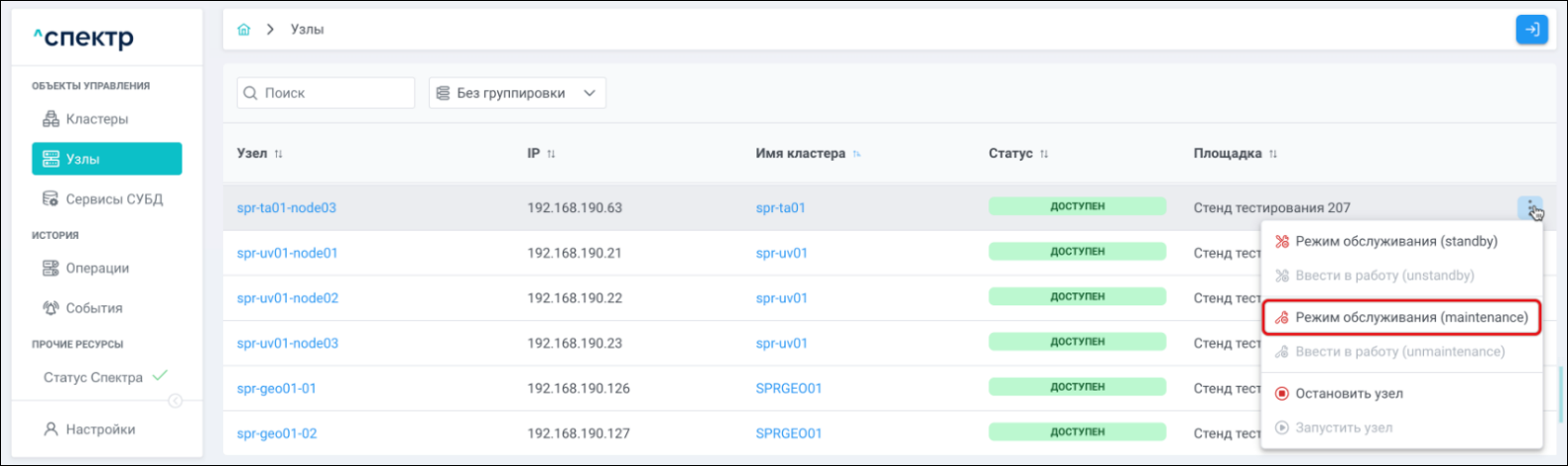The height and width of the screenshot is (466, 1568).
Task: Sort table by Узел column
Action: click(278, 154)
